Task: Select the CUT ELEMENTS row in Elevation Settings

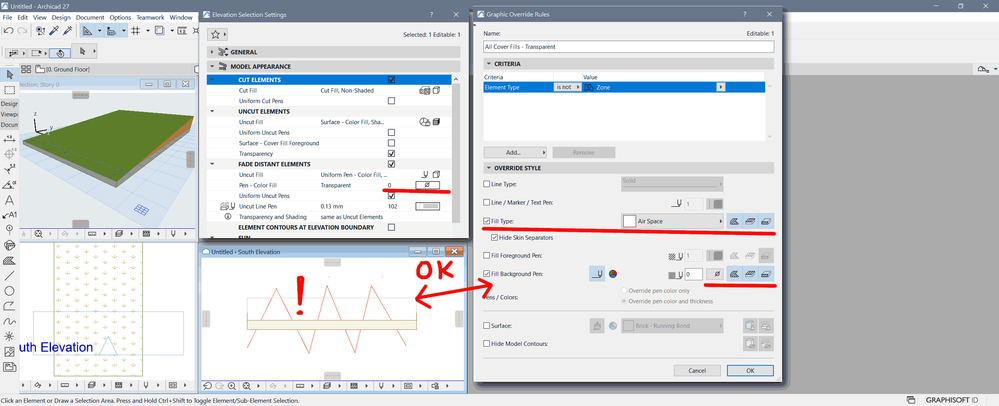Action: pyautogui.click(x=330, y=80)
